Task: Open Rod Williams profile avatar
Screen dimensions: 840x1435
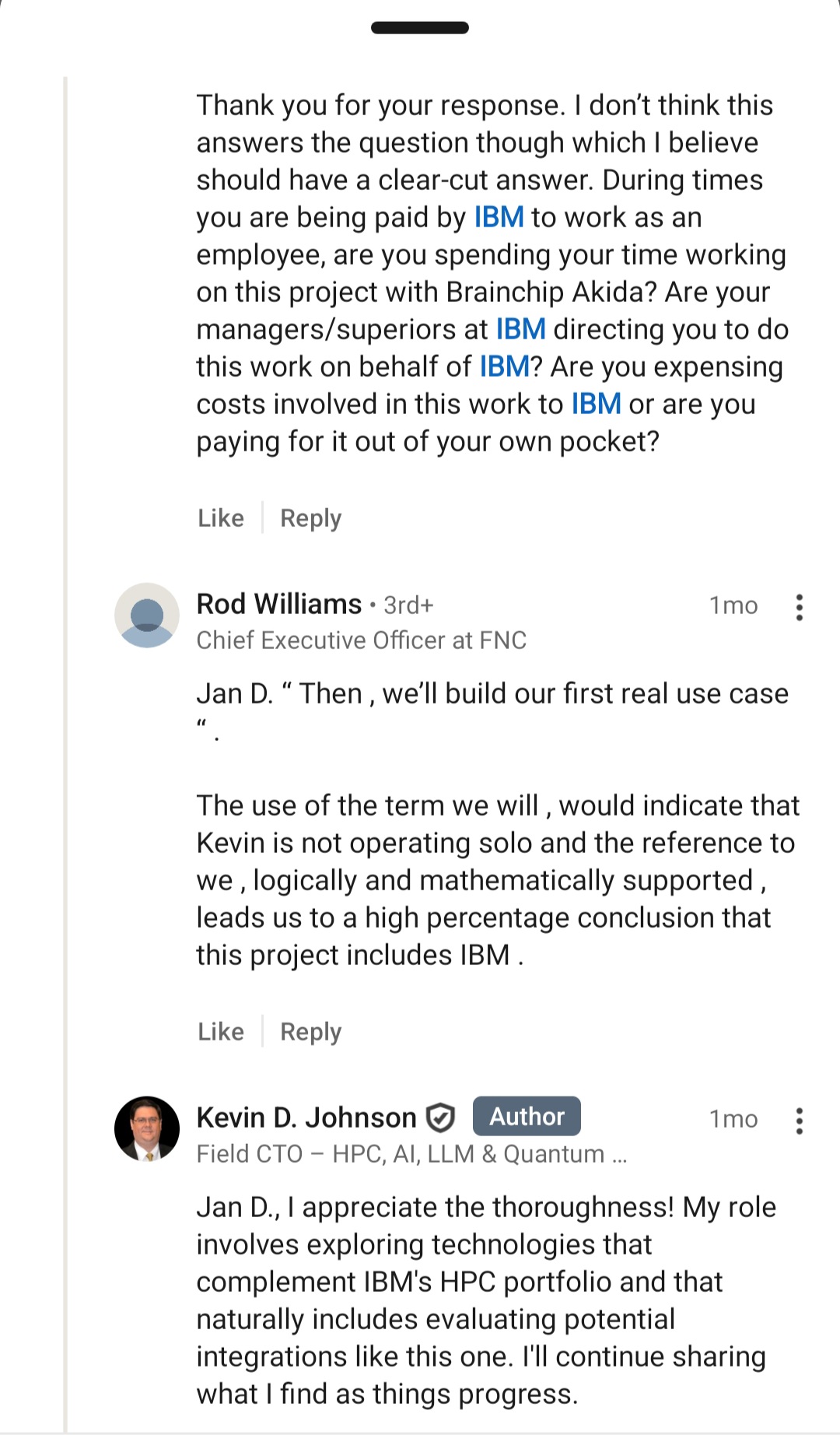Action: pyautogui.click(x=147, y=615)
